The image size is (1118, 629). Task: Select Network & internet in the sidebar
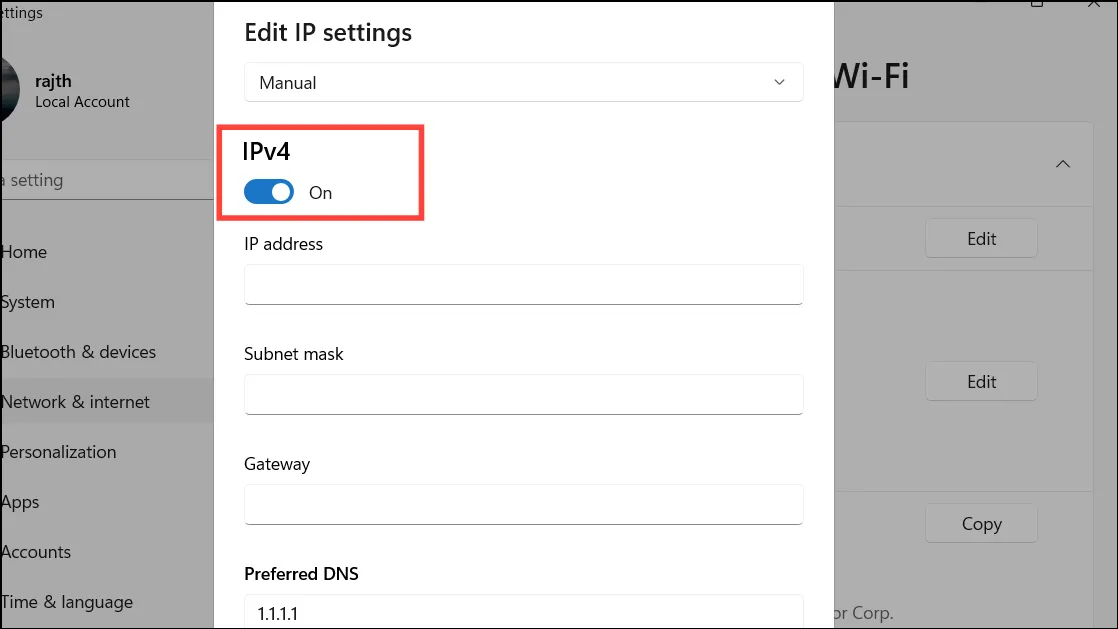click(75, 402)
